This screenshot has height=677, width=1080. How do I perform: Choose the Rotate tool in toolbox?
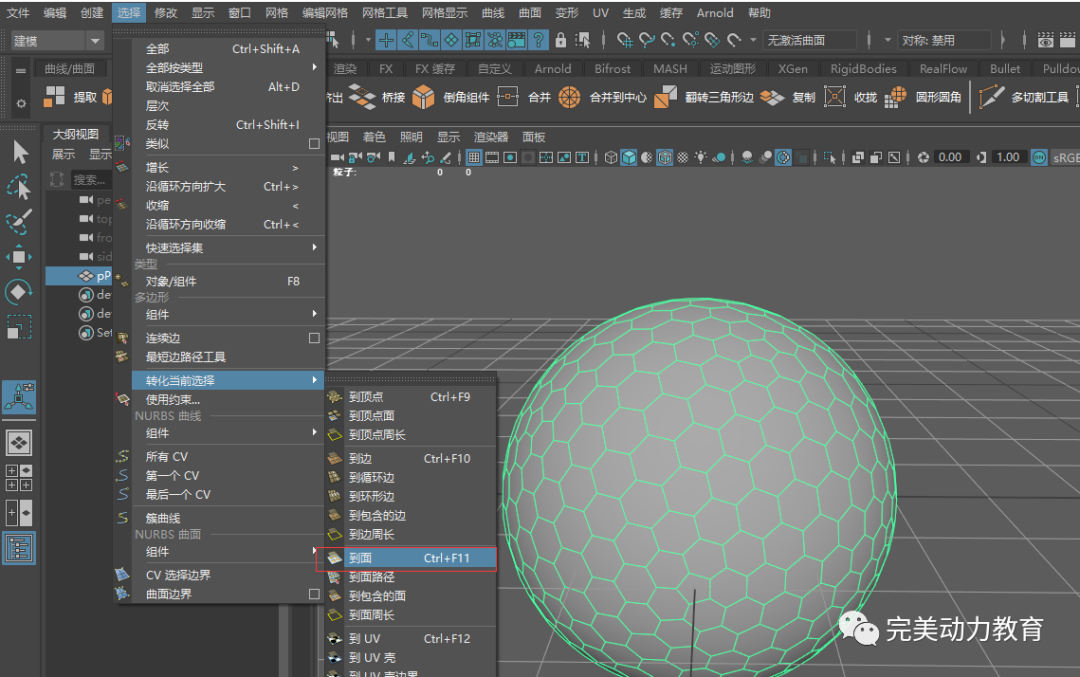click(x=19, y=292)
